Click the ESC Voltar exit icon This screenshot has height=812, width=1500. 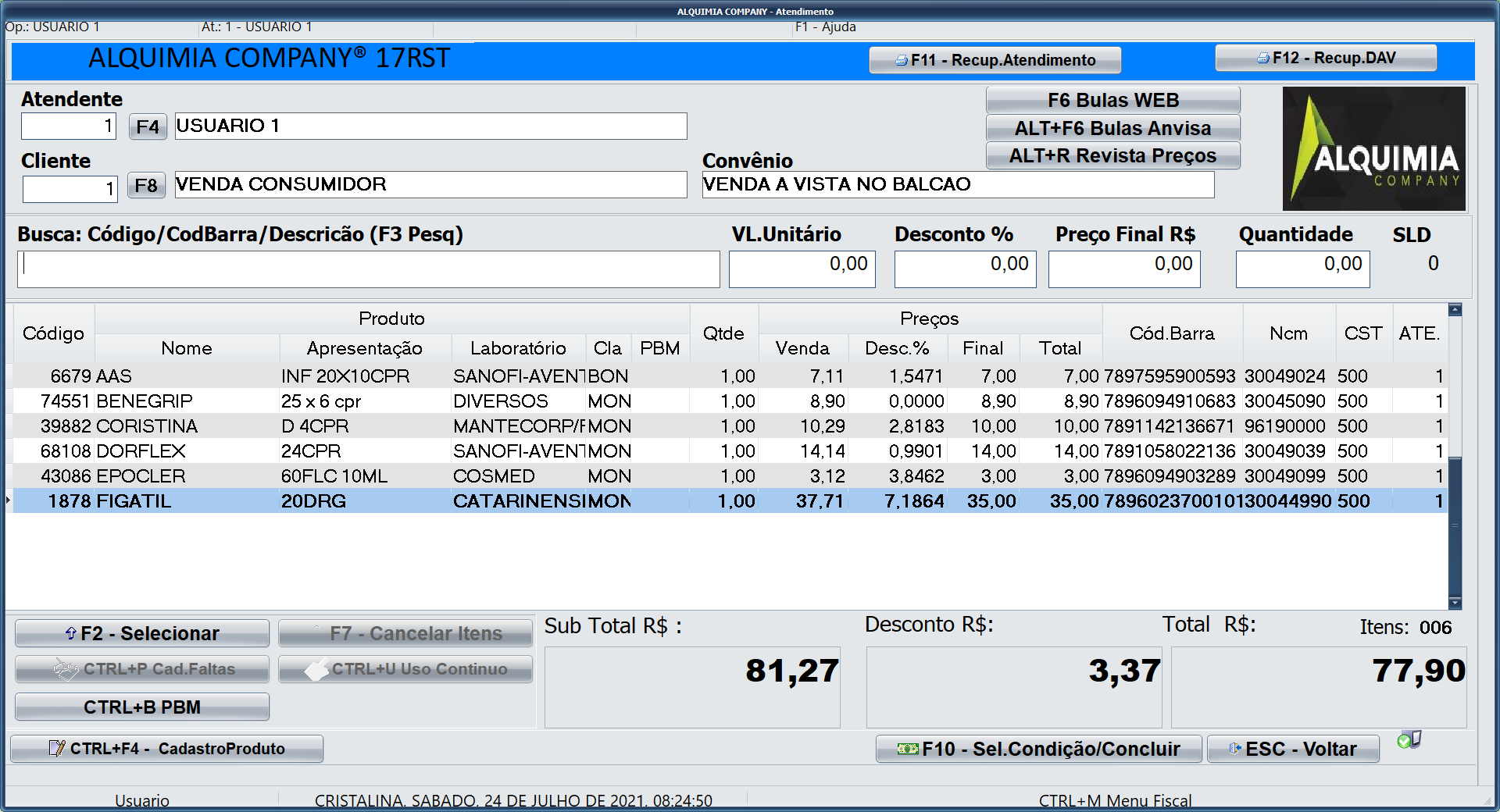1234,749
